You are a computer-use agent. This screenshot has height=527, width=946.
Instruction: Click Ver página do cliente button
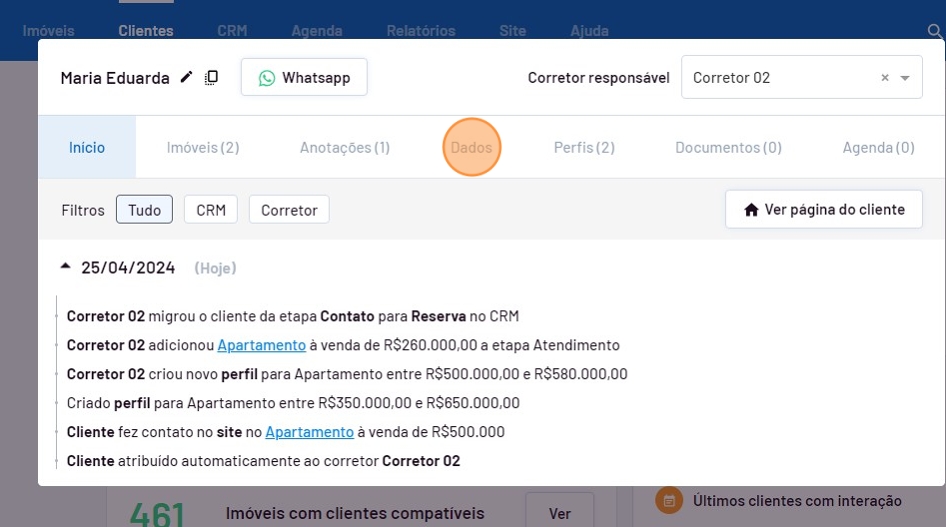824,210
